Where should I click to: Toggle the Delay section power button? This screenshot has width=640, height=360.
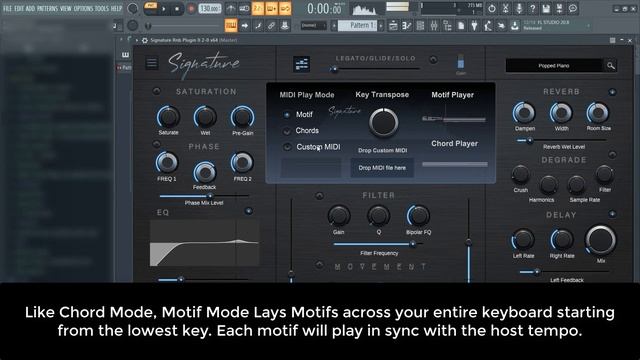pos(612,213)
